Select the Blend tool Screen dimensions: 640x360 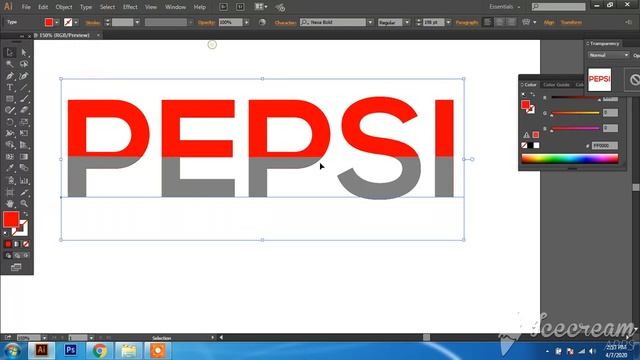coord(24,168)
